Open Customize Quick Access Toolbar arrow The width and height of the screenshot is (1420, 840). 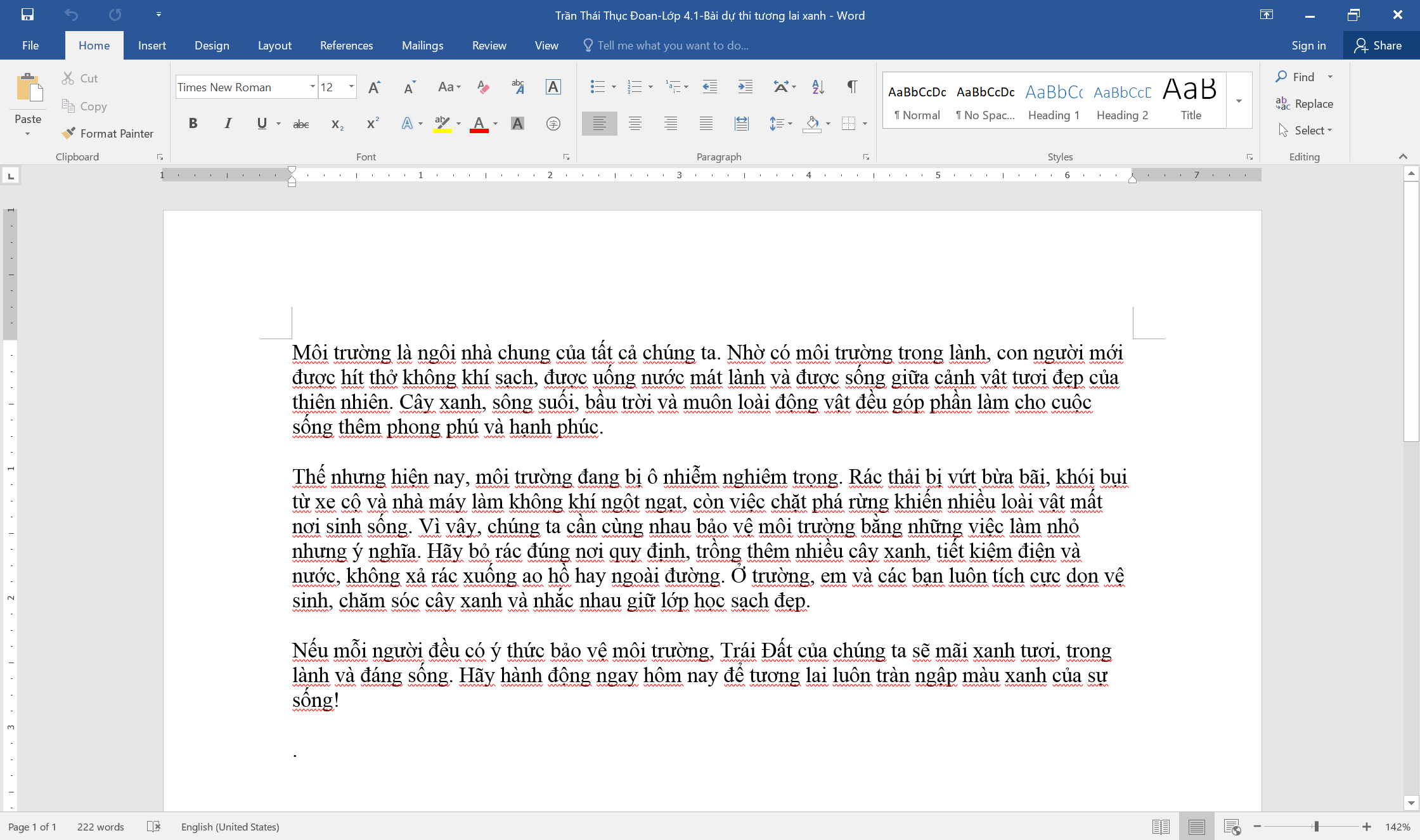(x=158, y=15)
